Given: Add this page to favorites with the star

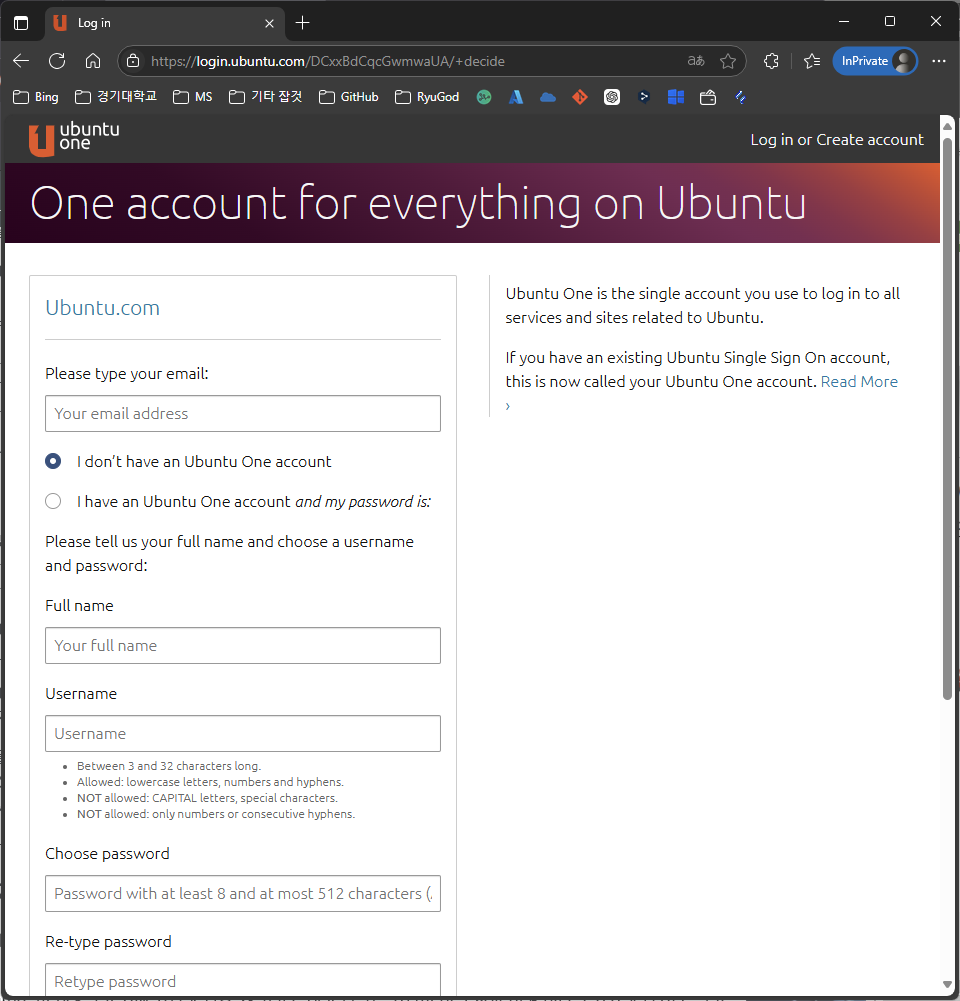Looking at the screenshot, I should coord(728,61).
